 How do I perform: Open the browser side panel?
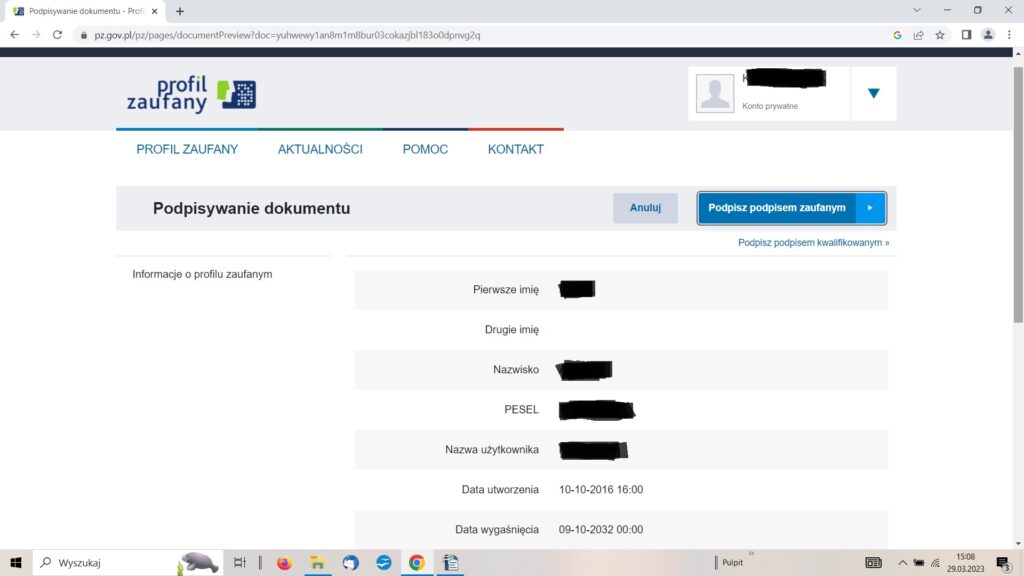[x=967, y=35]
